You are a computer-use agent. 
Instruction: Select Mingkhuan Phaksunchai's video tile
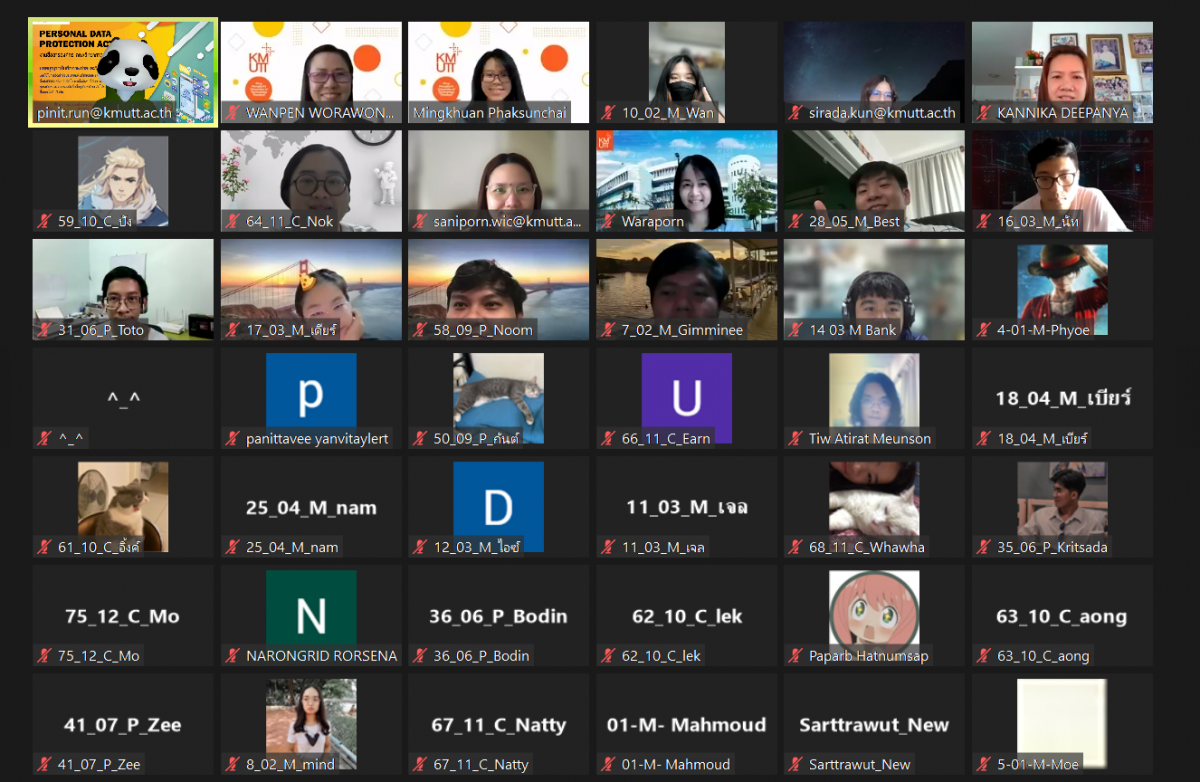[498, 73]
